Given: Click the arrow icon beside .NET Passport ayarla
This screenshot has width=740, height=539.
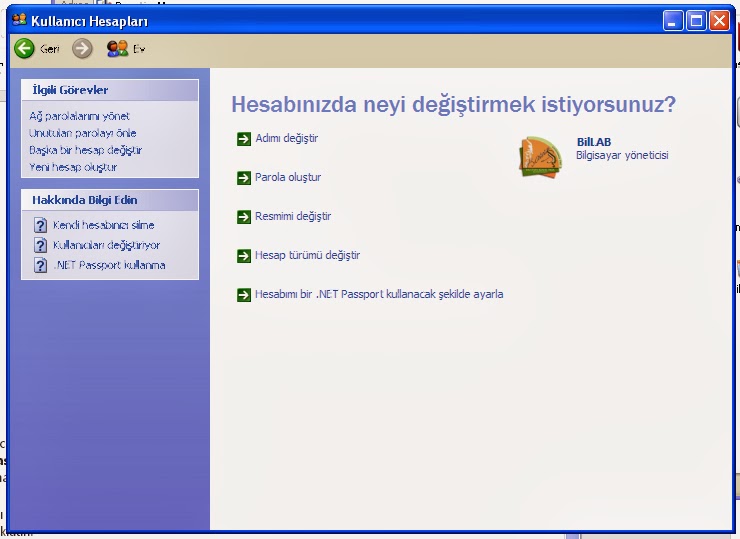Looking at the screenshot, I should coord(244,295).
